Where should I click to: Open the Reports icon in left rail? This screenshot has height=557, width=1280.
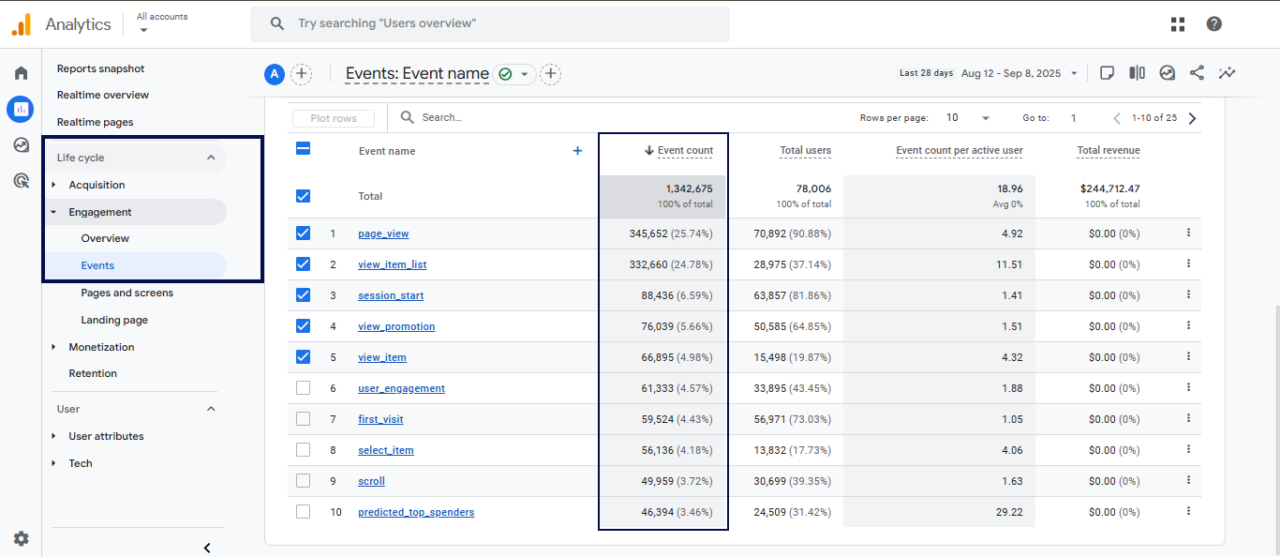(20, 109)
